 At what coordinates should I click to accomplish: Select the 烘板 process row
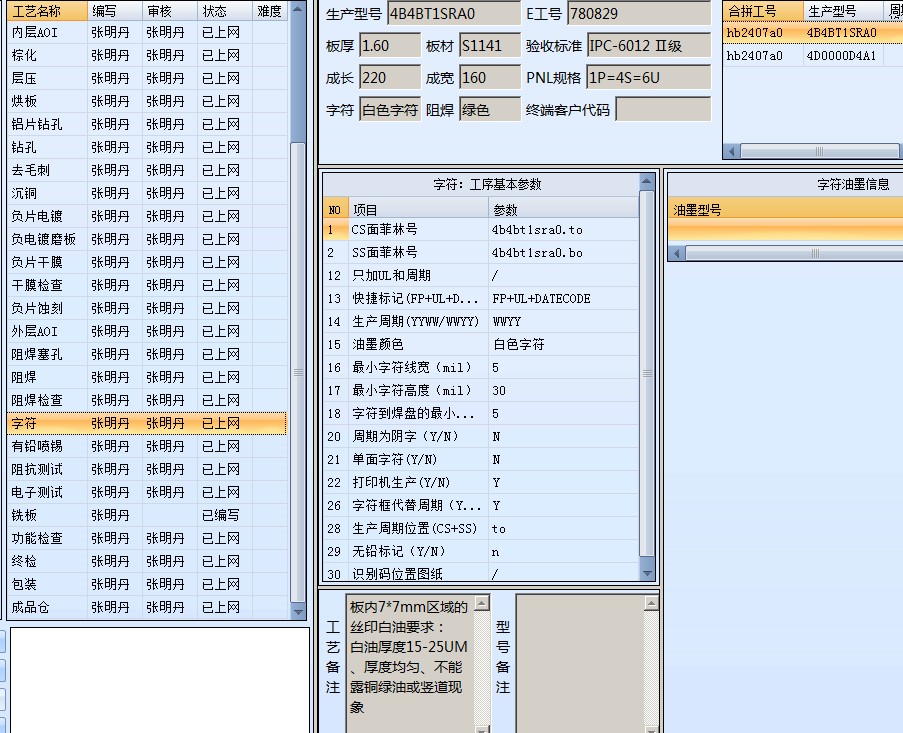coord(147,101)
